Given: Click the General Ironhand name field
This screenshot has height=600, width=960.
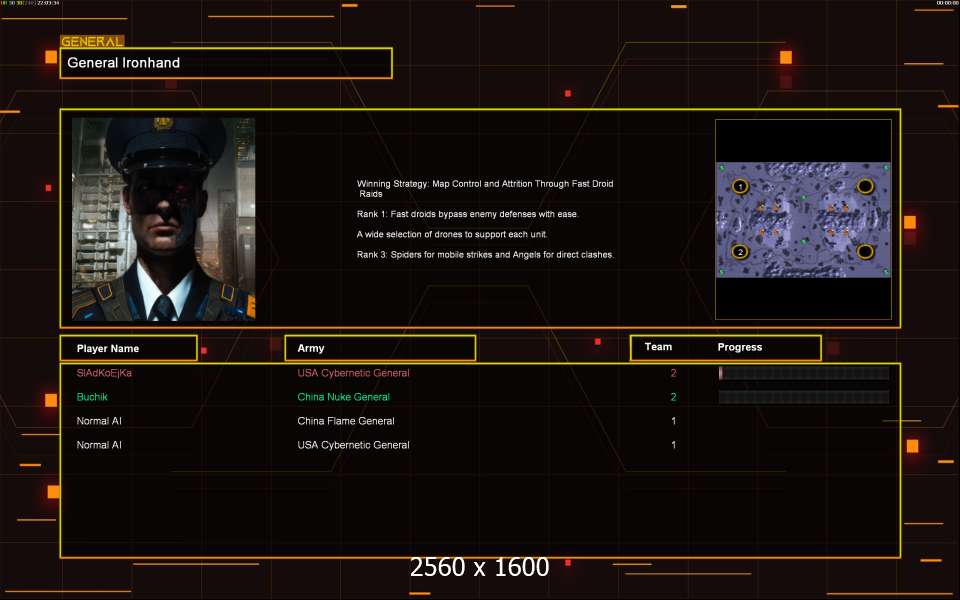Looking at the screenshot, I should pyautogui.click(x=226, y=63).
